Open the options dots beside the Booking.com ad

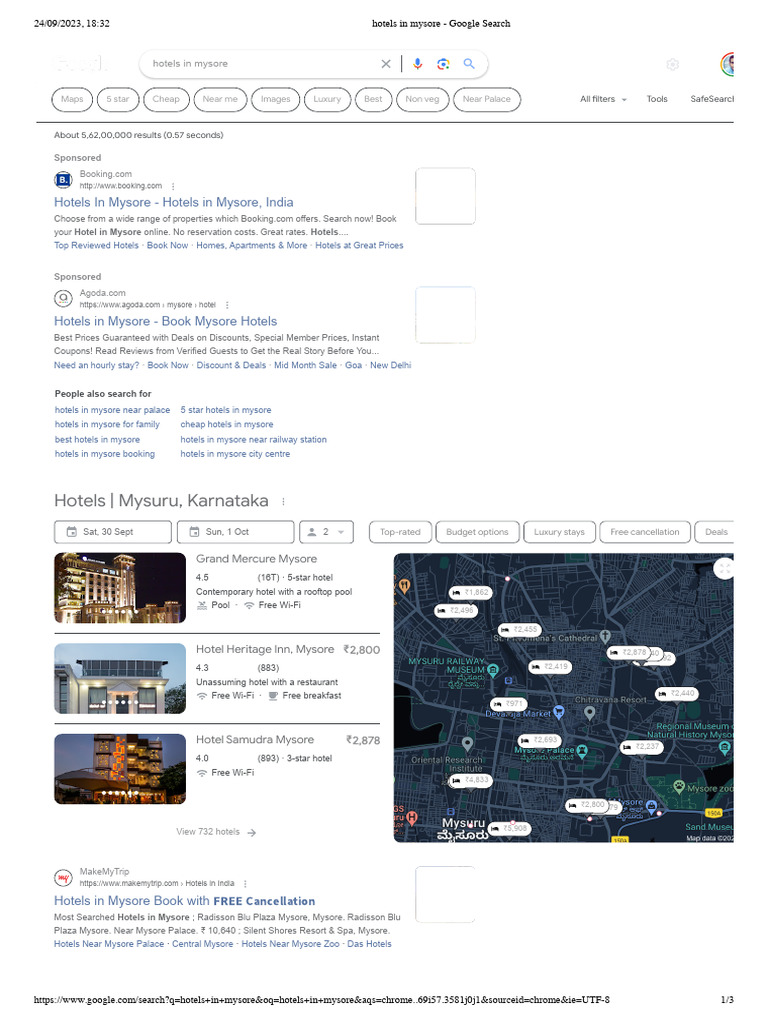pos(173,186)
